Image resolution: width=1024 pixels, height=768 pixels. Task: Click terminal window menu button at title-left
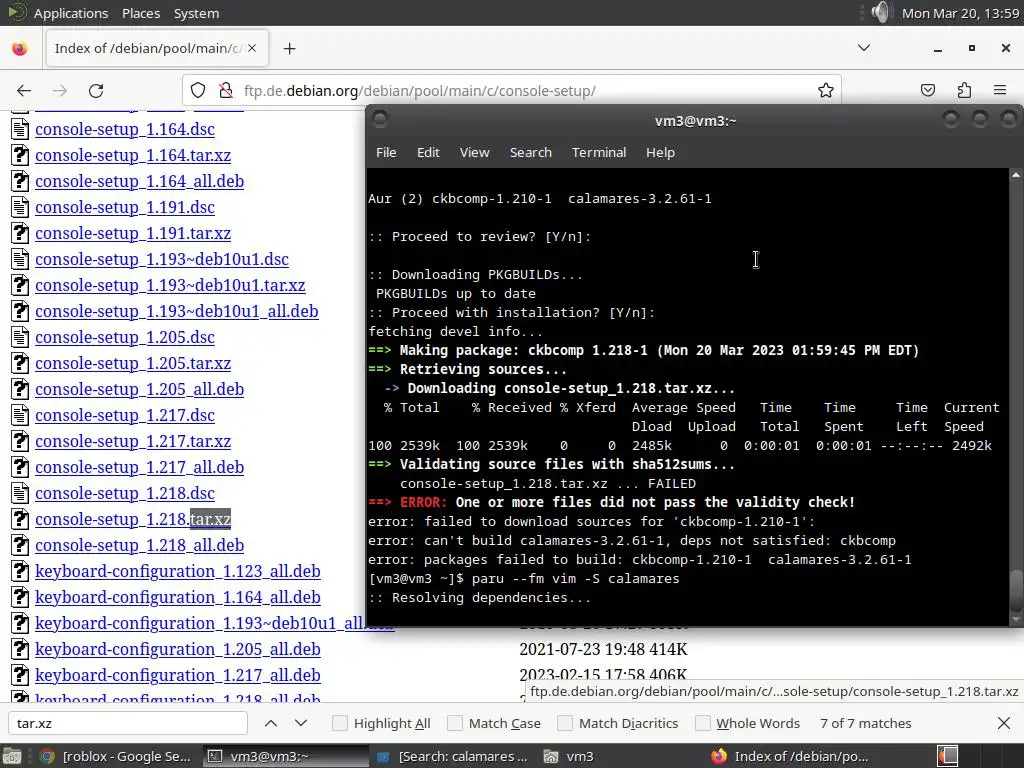pos(380,120)
